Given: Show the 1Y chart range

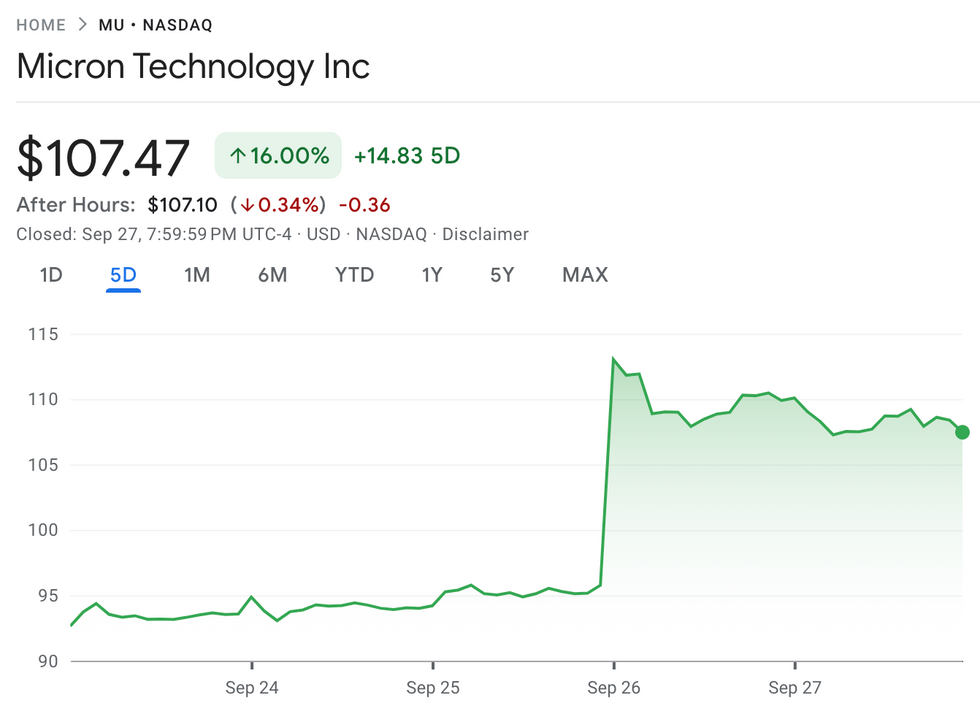Looking at the screenshot, I should pos(431,275).
